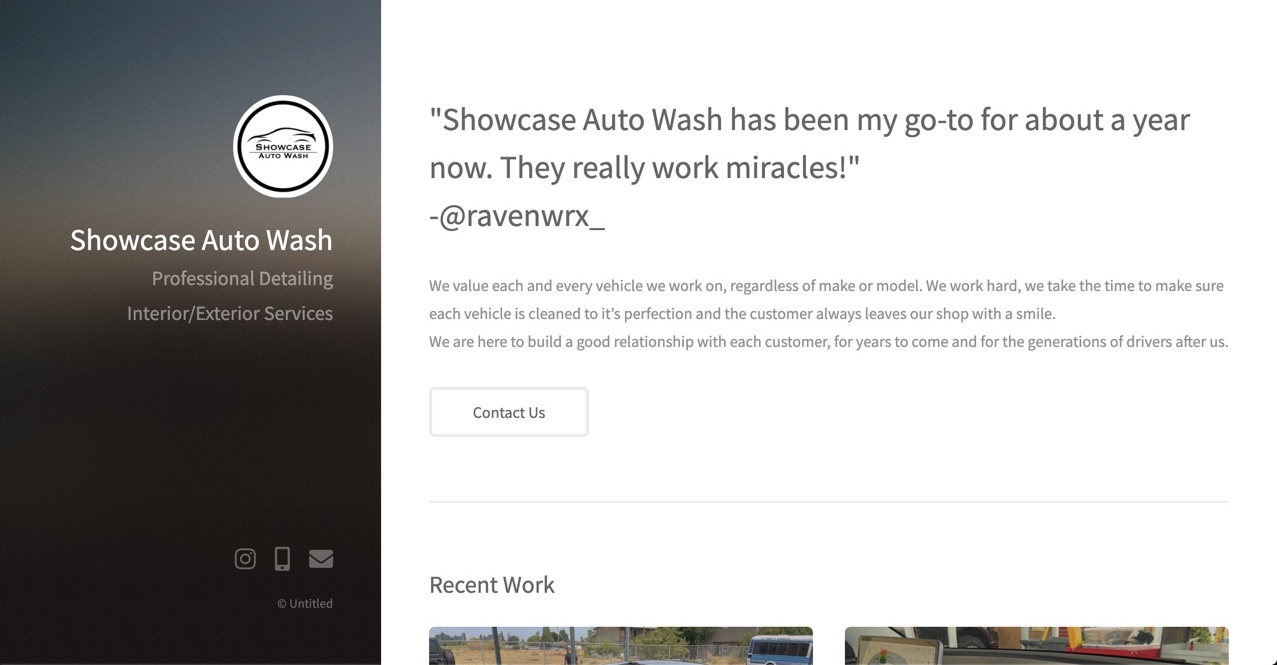Click the Professional Detailing tagline
1277x665 pixels.
[x=242, y=278]
